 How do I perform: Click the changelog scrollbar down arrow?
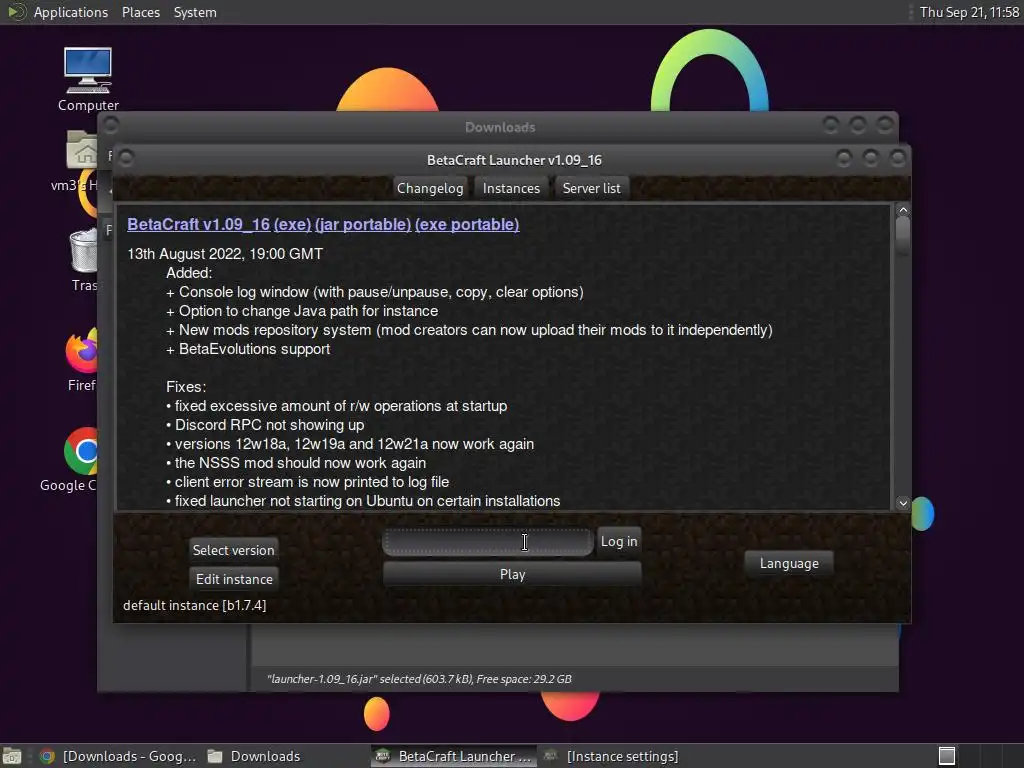click(903, 503)
